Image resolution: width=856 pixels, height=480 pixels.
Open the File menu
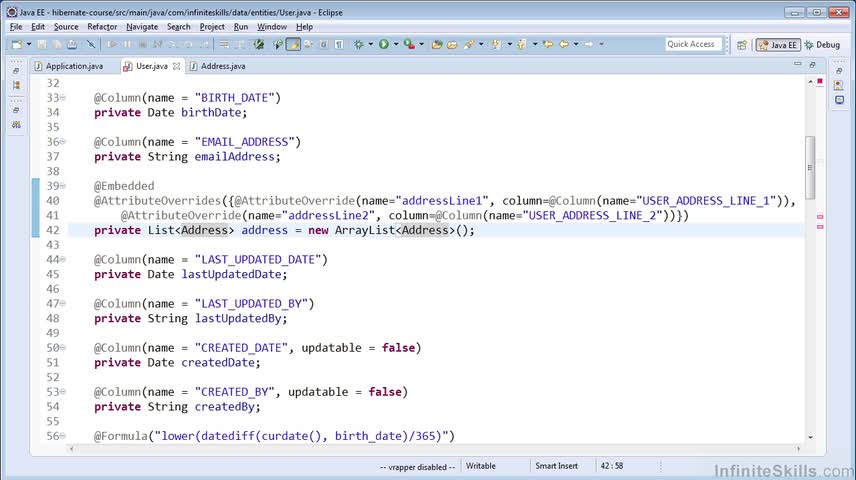pyautogui.click(x=16, y=27)
